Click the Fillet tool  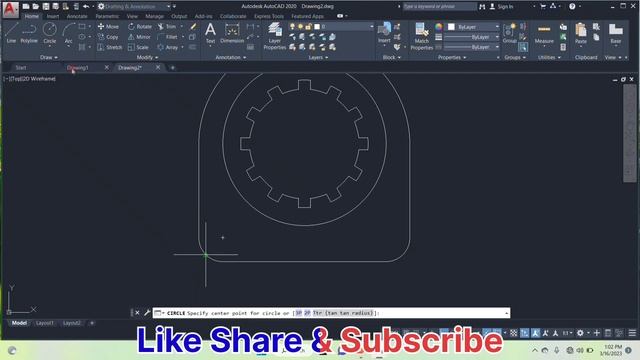168,37
